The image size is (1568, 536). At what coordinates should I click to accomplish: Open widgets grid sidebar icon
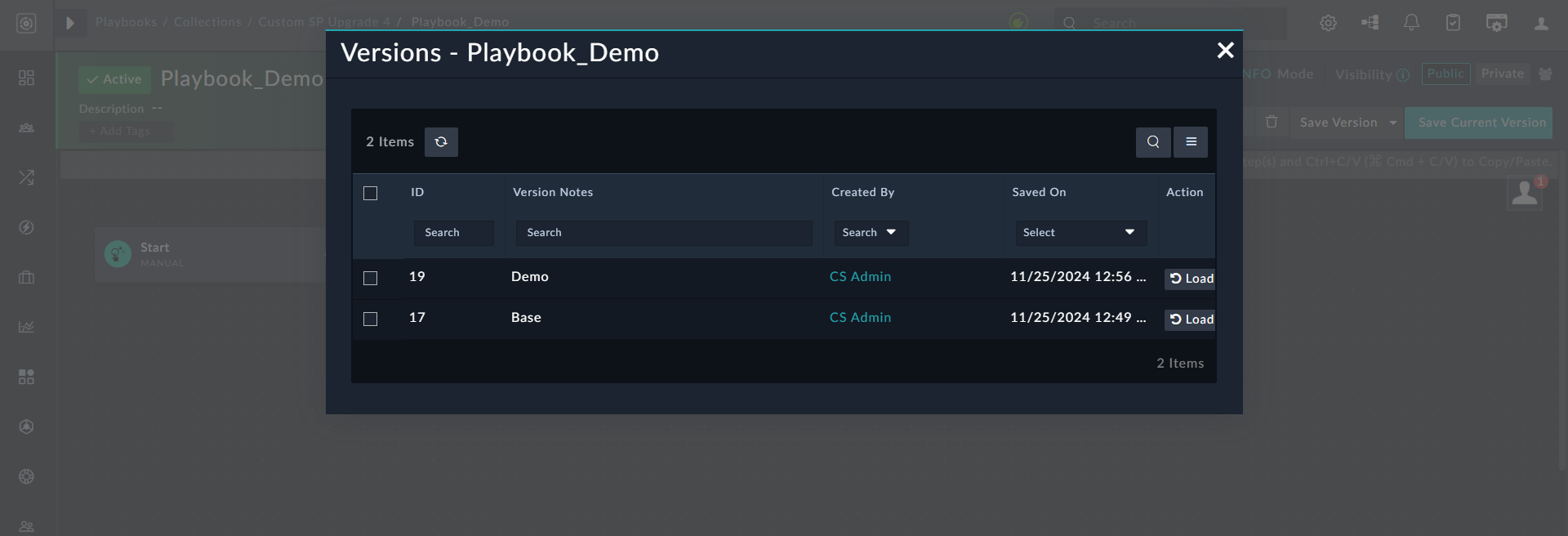tap(27, 377)
